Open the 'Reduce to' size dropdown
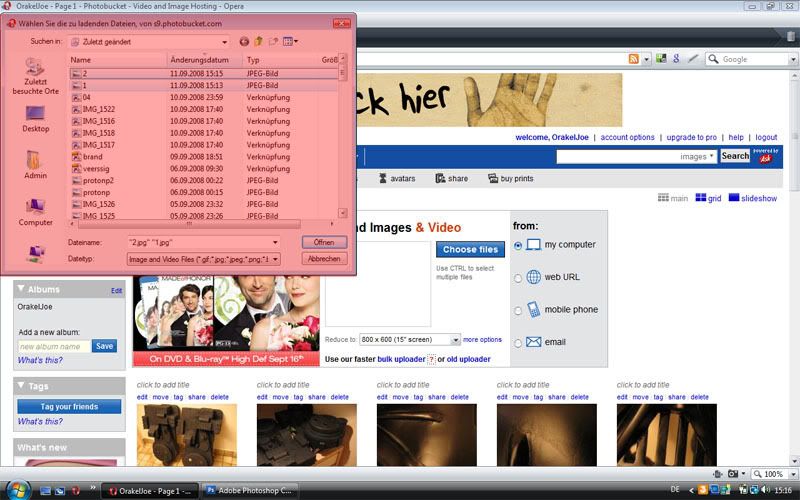The image size is (800, 500). coord(455,339)
